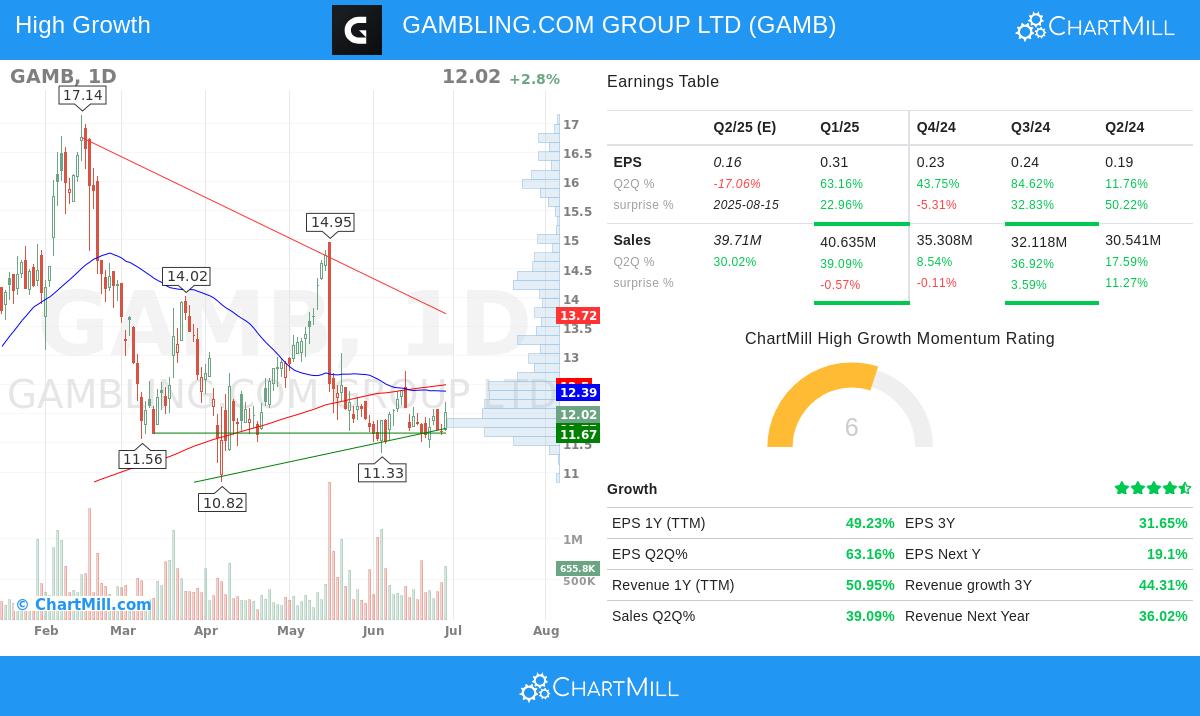This screenshot has width=1200, height=716.
Task: Click the Aug label on time axis
Action: tap(546, 631)
